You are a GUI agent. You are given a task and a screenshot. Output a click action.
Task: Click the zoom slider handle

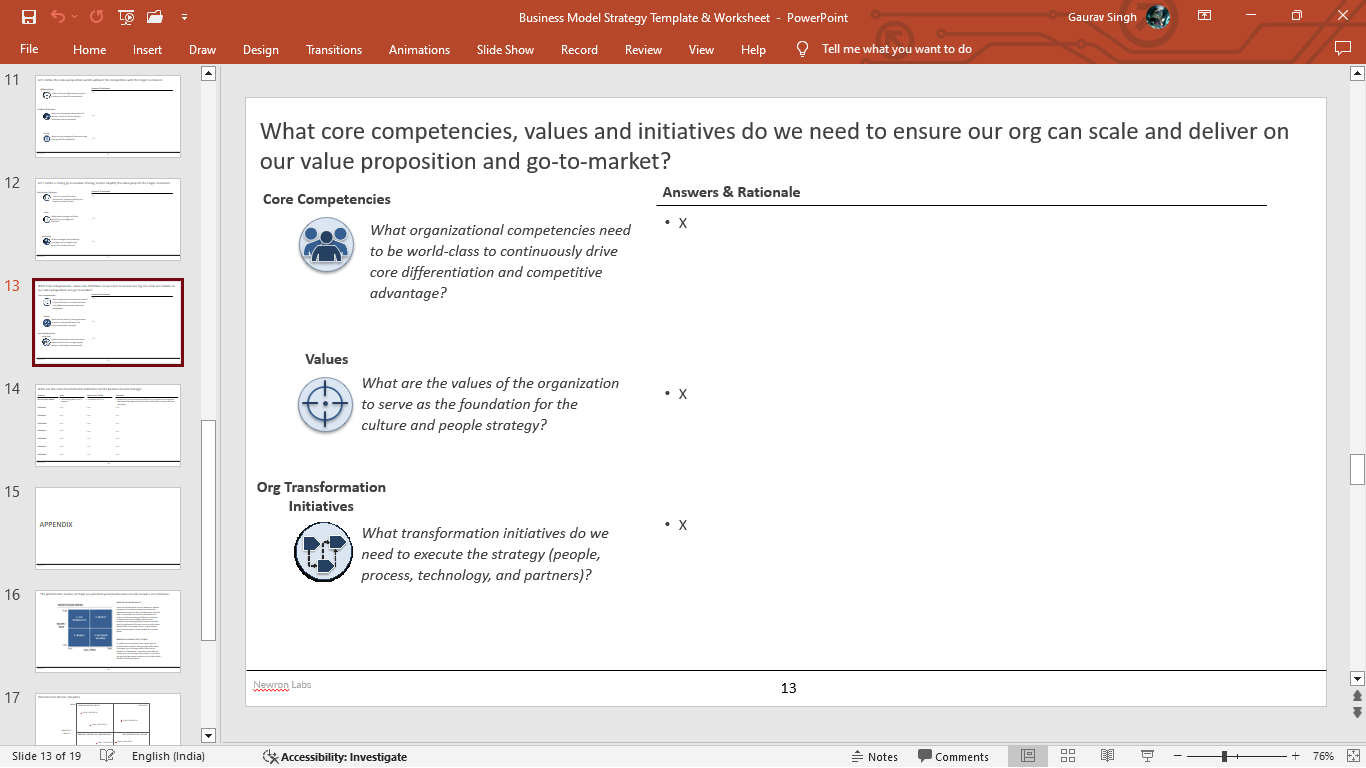[x=1225, y=757]
